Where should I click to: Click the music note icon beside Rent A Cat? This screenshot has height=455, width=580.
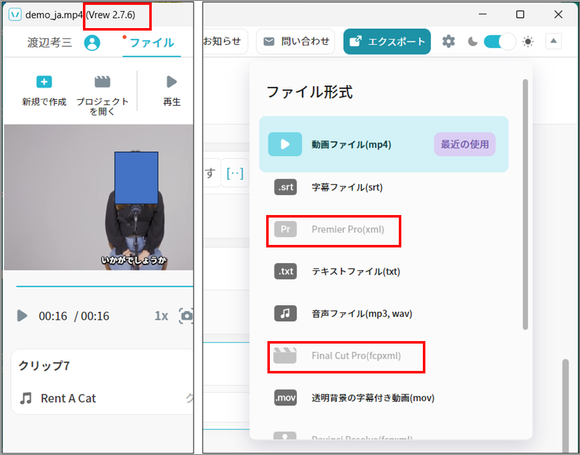click(26, 398)
